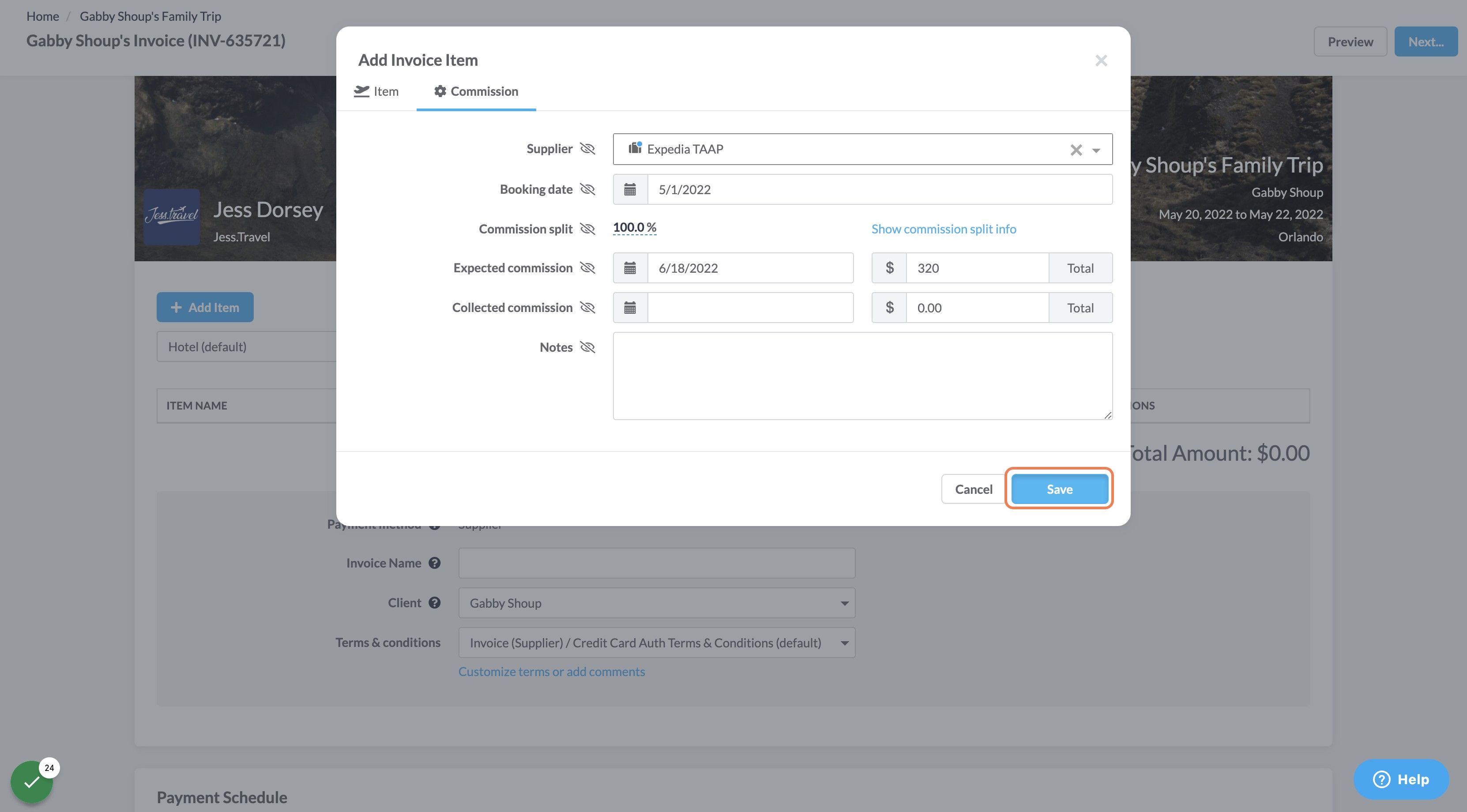Toggle visibility eye icon next to Expected commission
The image size is (1467, 812).
(x=587, y=267)
